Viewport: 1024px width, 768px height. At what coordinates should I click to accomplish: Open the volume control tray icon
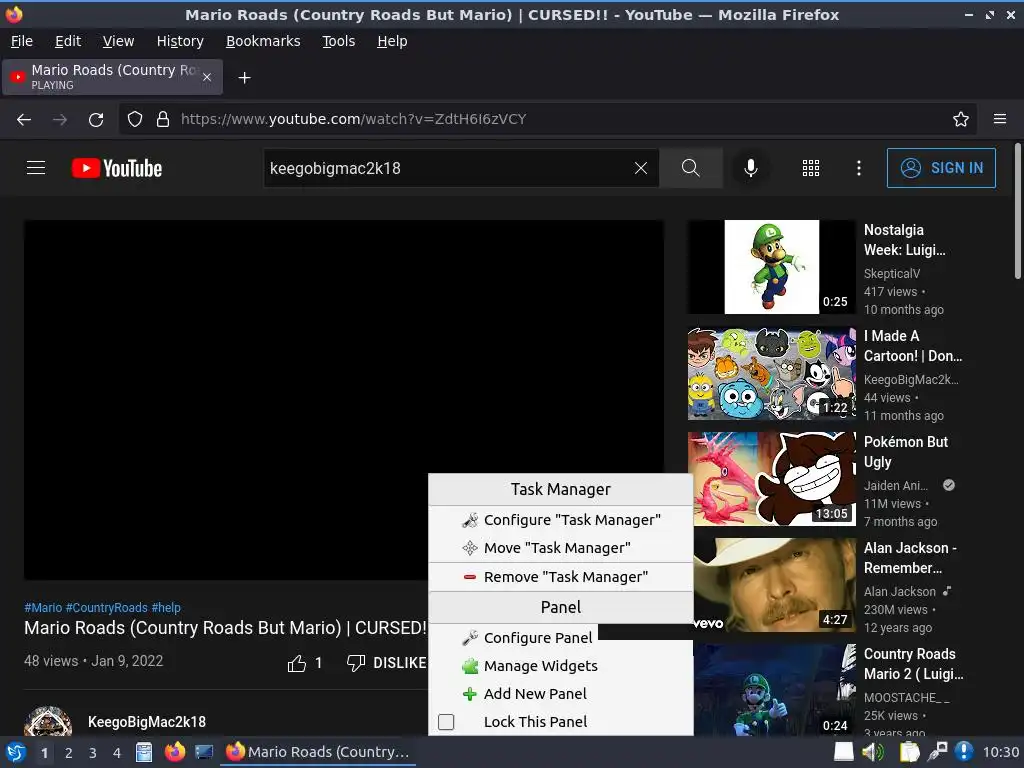(873, 752)
